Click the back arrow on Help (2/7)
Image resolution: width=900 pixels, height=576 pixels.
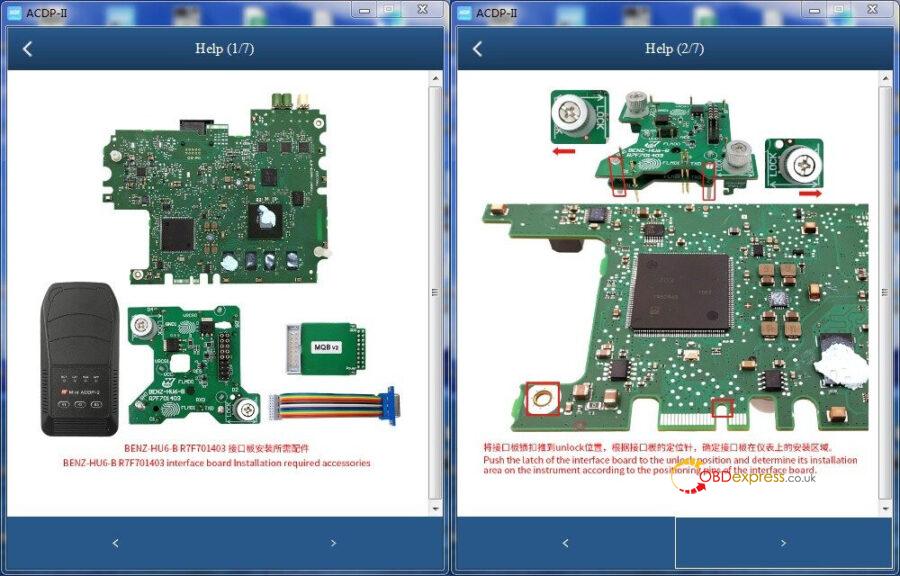pyautogui.click(x=477, y=49)
